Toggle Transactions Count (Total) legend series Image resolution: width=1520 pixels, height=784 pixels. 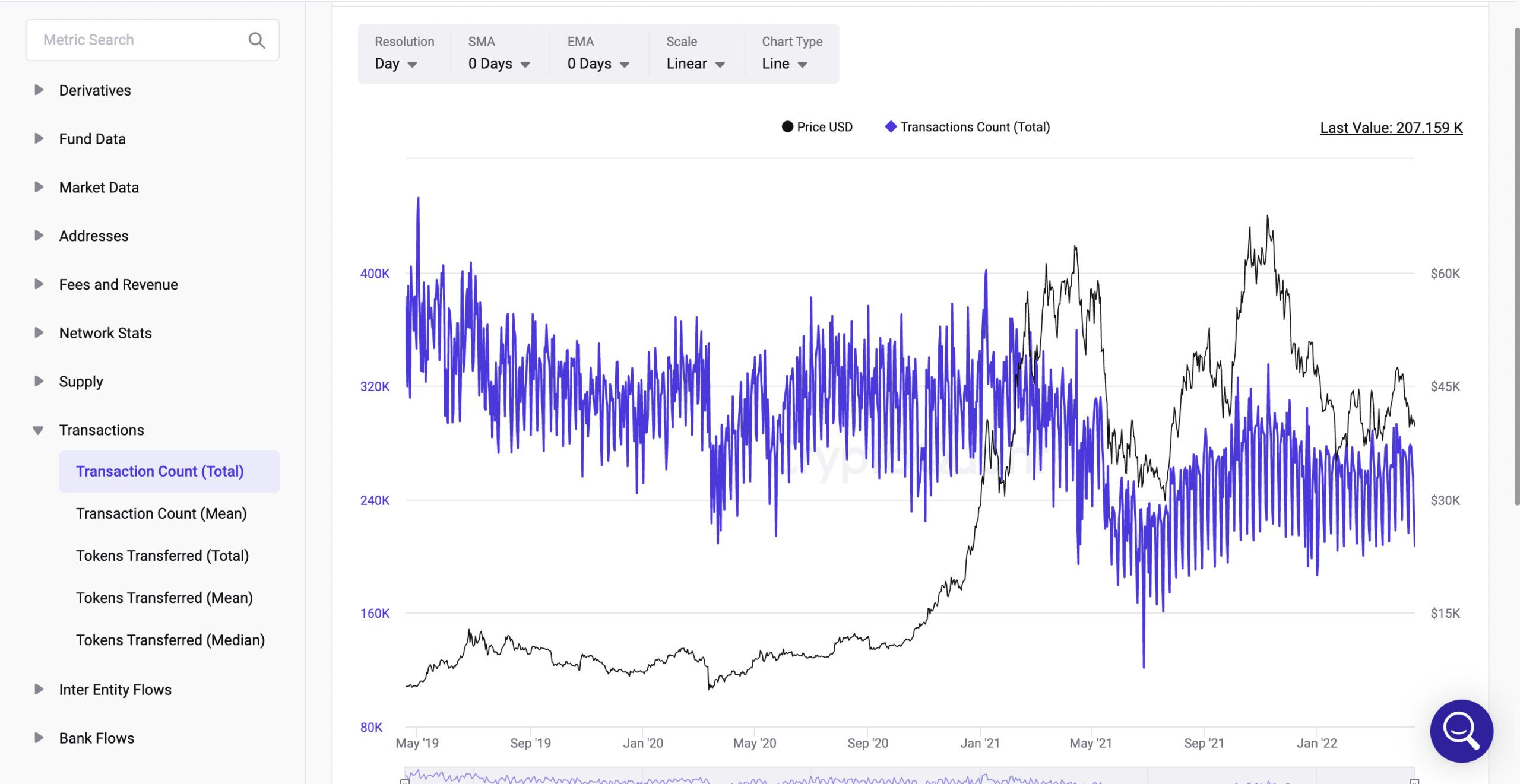point(967,127)
